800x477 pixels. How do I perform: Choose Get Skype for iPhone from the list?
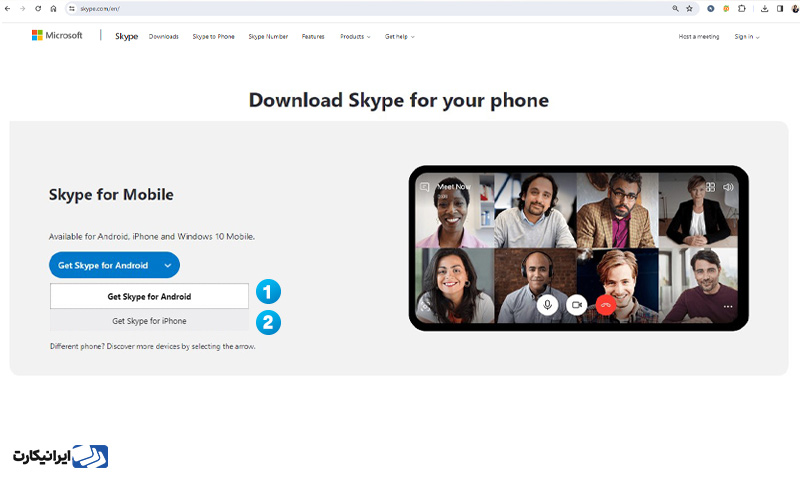click(x=149, y=321)
